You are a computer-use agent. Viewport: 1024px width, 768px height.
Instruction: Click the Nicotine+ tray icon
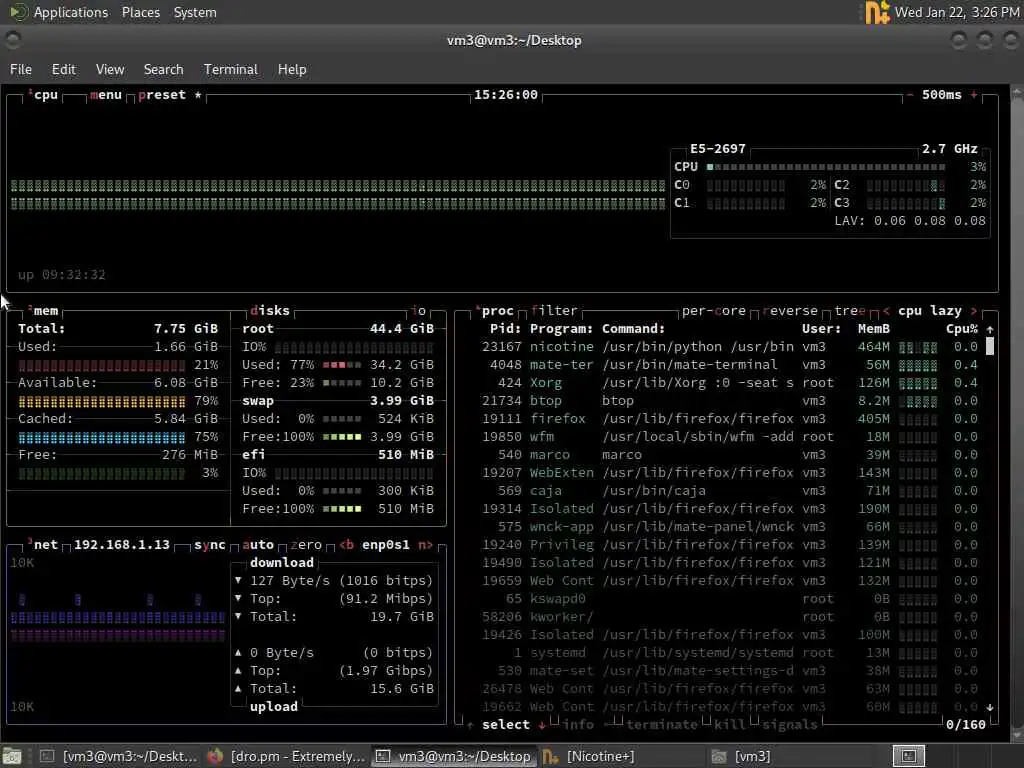877,12
